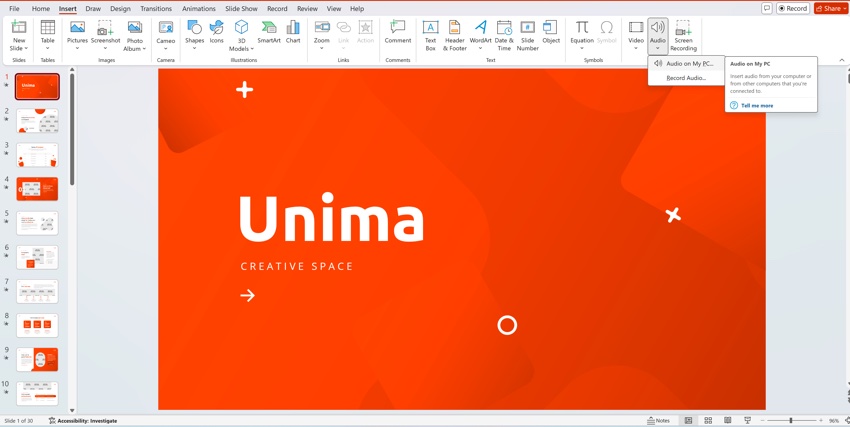Image resolution: width=850 pixels, height=427 pixels.
Task: Click the Record button at top right
Action: pos(793,9)
